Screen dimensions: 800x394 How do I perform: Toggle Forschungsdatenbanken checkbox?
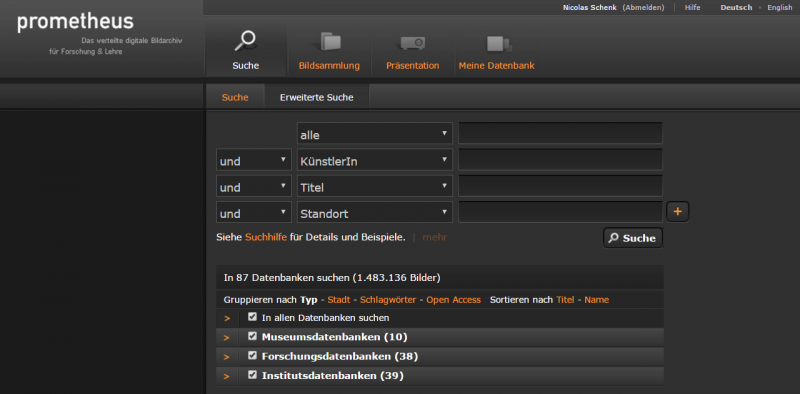(252, 356)
